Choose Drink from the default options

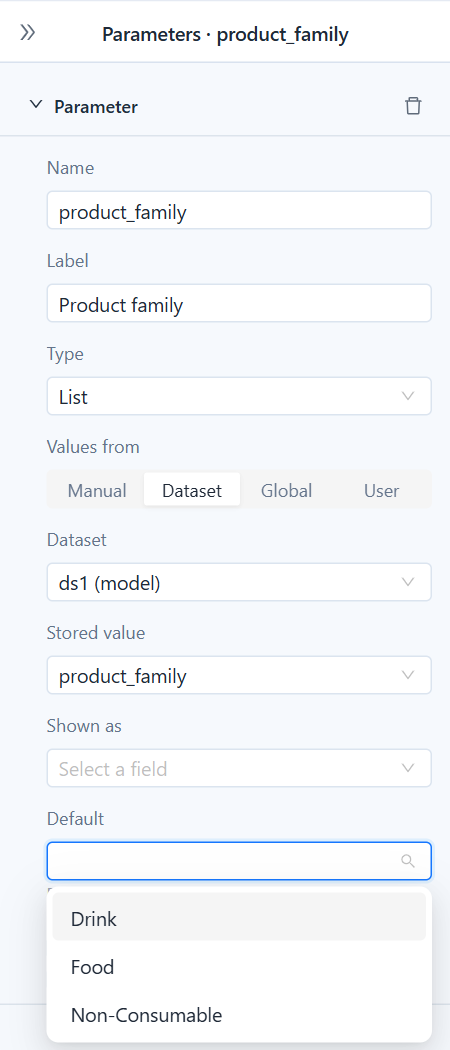[239, 917]
